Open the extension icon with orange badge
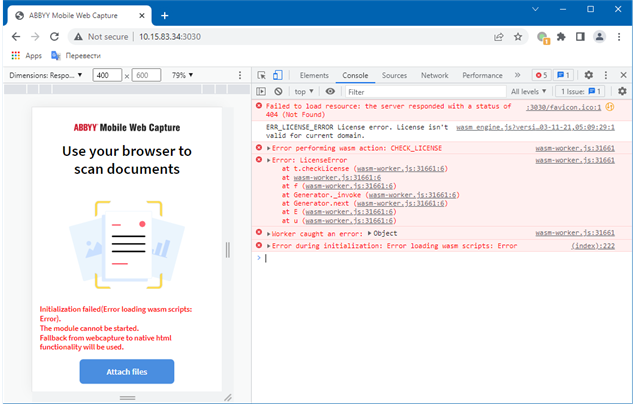634x404 pixels. (x=543, y=37)
